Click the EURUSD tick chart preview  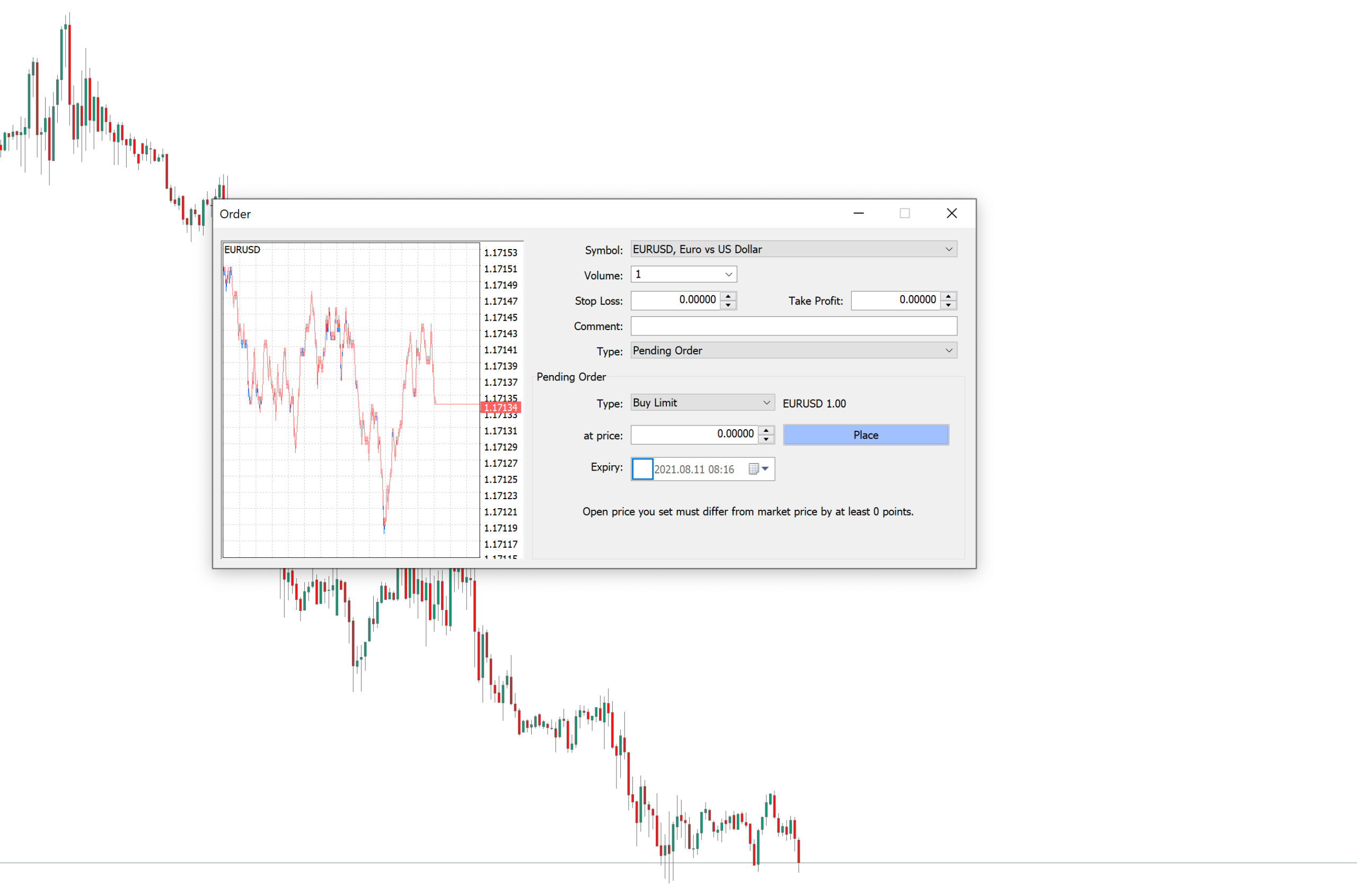(x=350, y=400)
